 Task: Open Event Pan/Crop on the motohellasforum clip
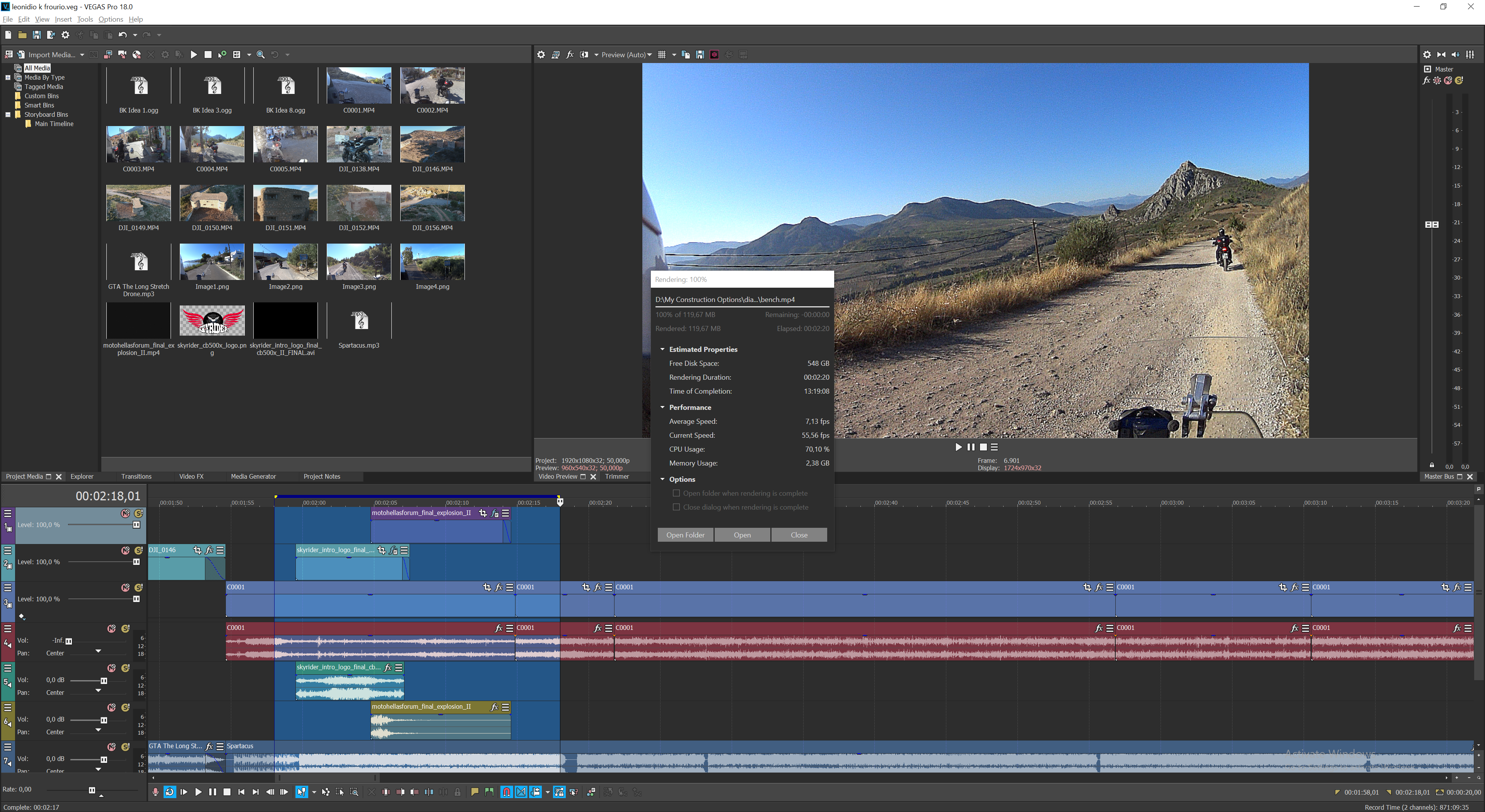point(483,513)
